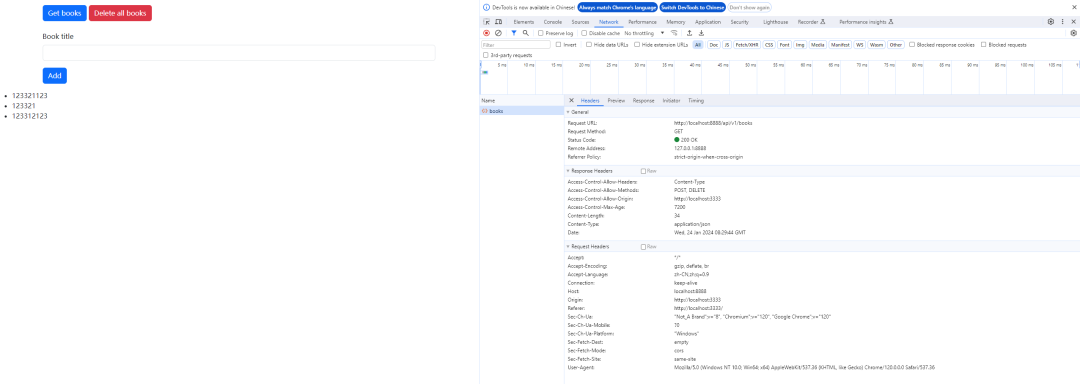Open network search magnifier

click(x=526, y=33)
